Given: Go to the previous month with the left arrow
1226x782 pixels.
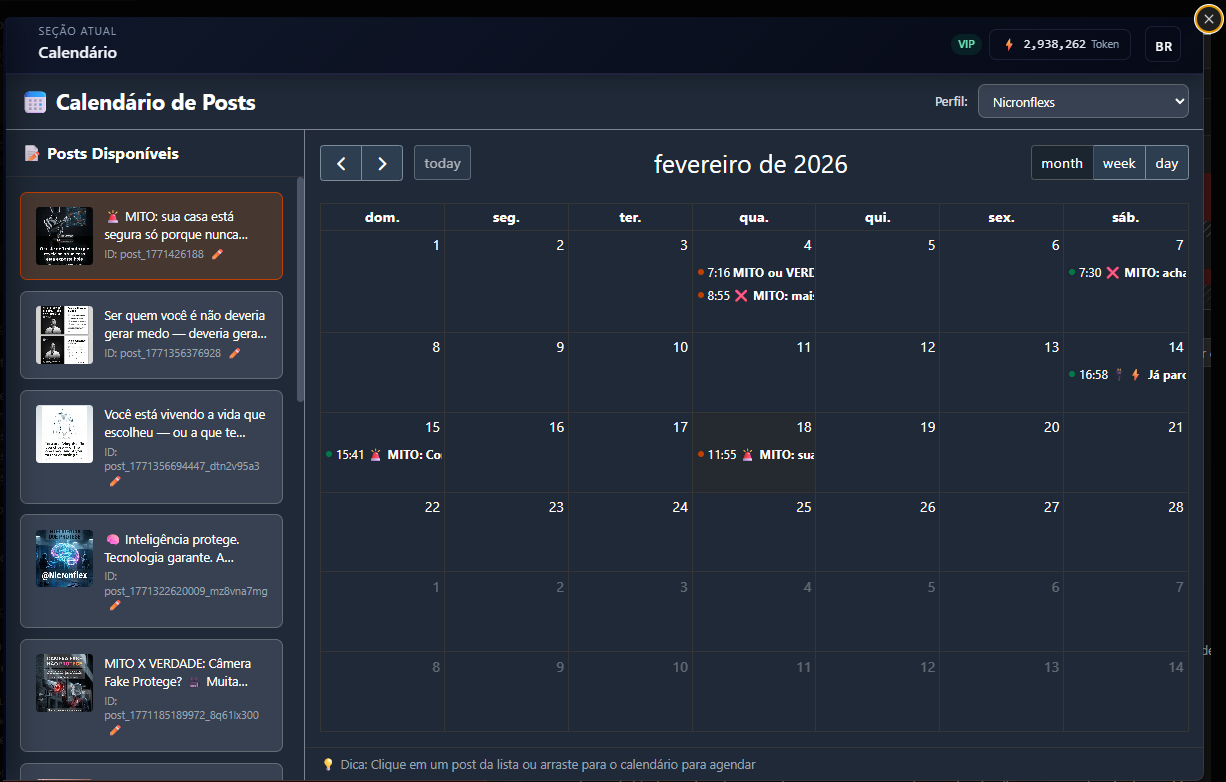Looking at the screenshot, I should point(341,162).
